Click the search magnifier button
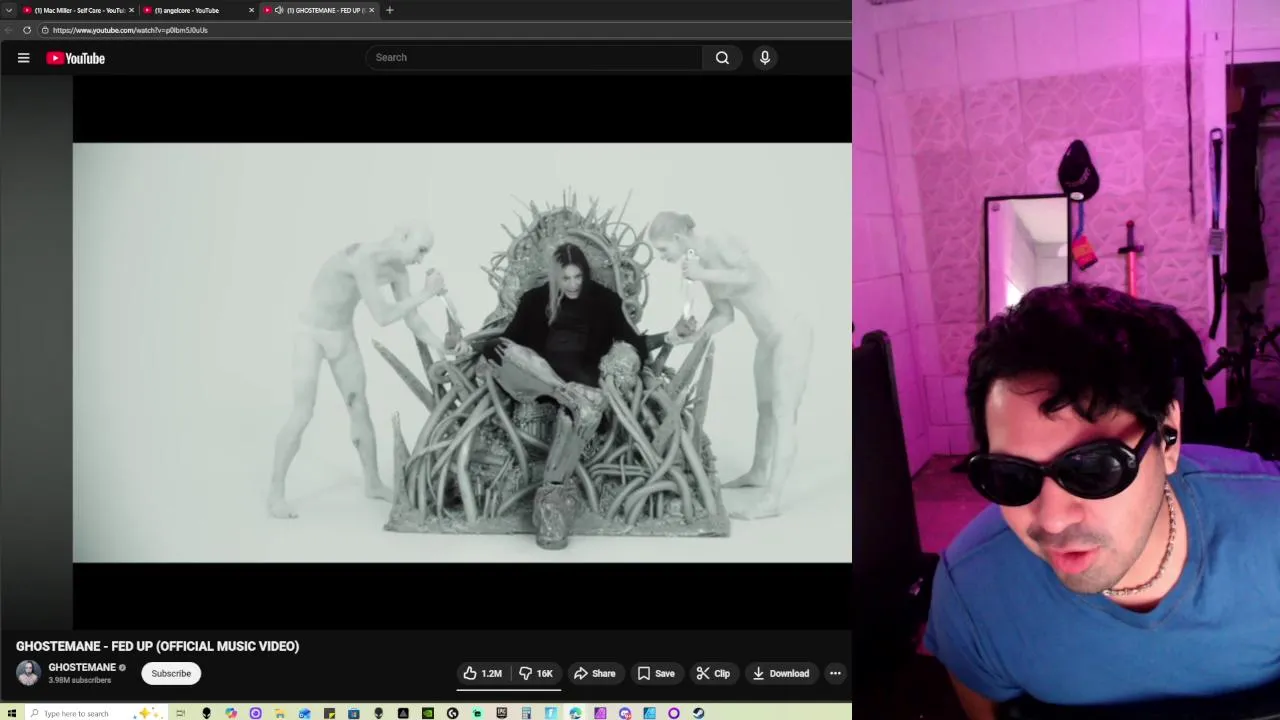1280x720 pixels. click(x=722, y=58)
